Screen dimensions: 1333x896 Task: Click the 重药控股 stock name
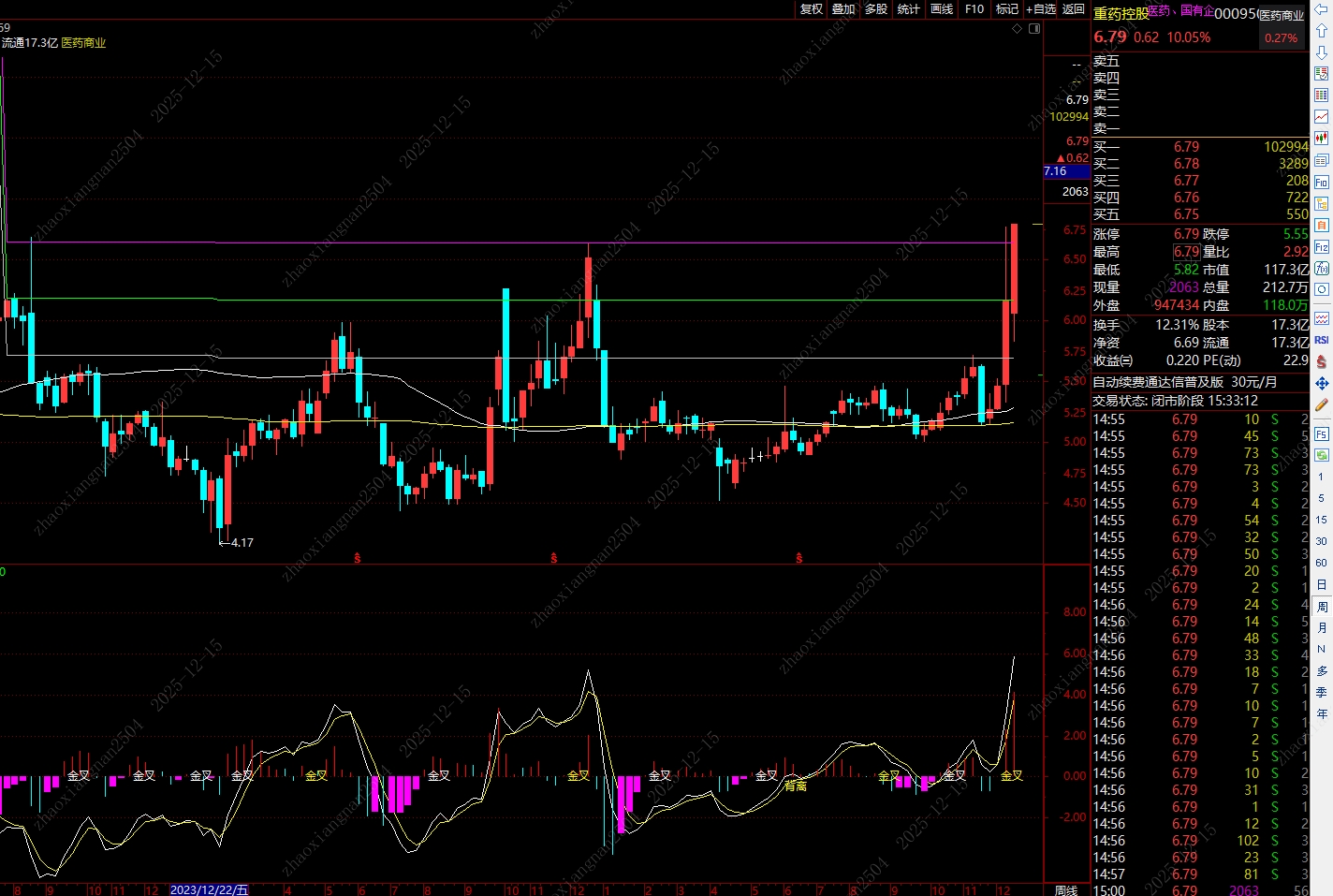pyautogui.click(x=1121, y=14)
